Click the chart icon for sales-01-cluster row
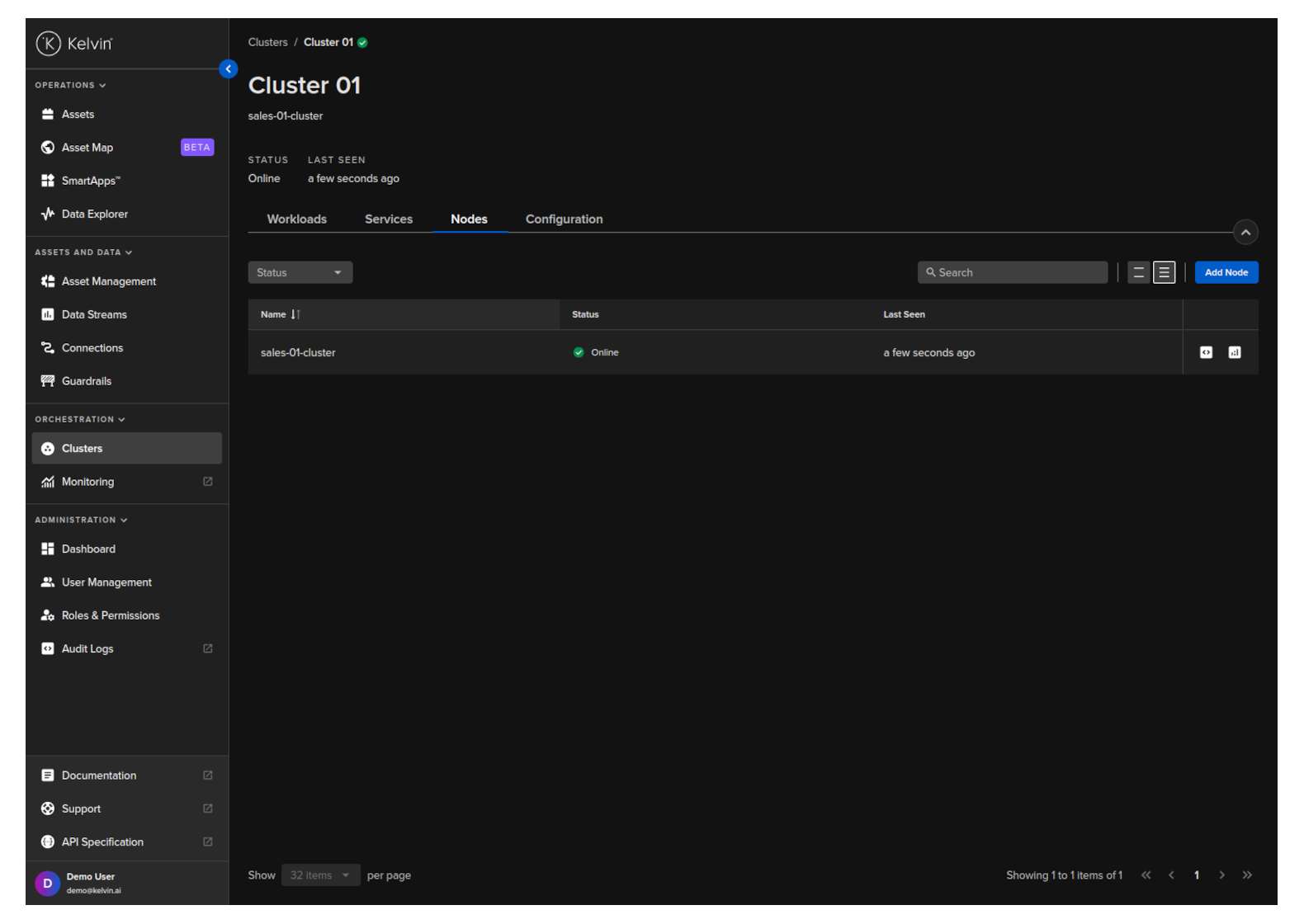1304x924 pixels. (x=1234, y=353)
